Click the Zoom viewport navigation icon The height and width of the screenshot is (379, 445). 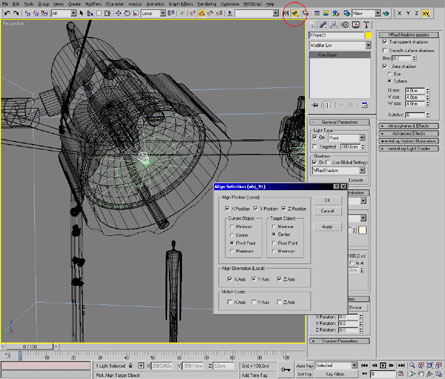pos(412,365)
